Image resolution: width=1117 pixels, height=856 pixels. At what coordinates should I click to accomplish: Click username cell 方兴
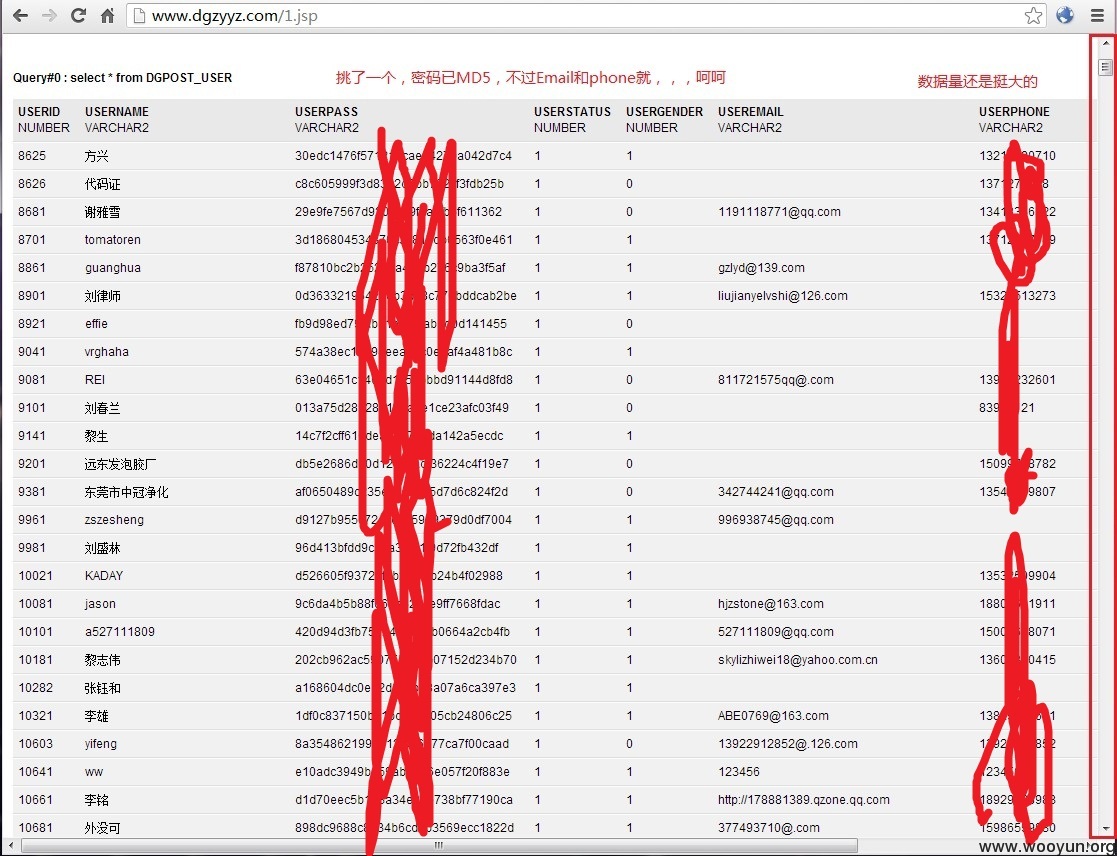(x=97, y=156)
